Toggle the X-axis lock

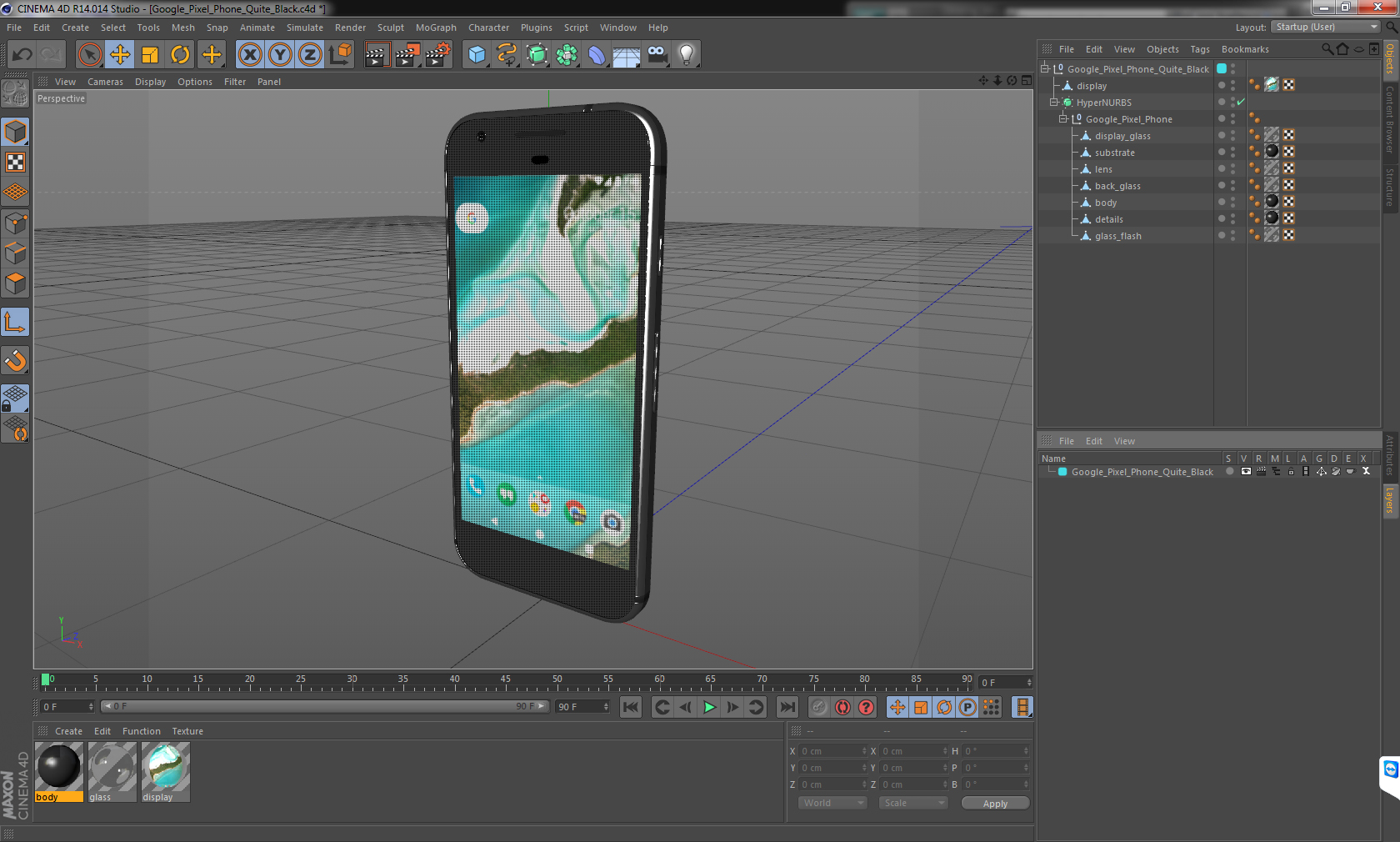[x=249, y=55]
